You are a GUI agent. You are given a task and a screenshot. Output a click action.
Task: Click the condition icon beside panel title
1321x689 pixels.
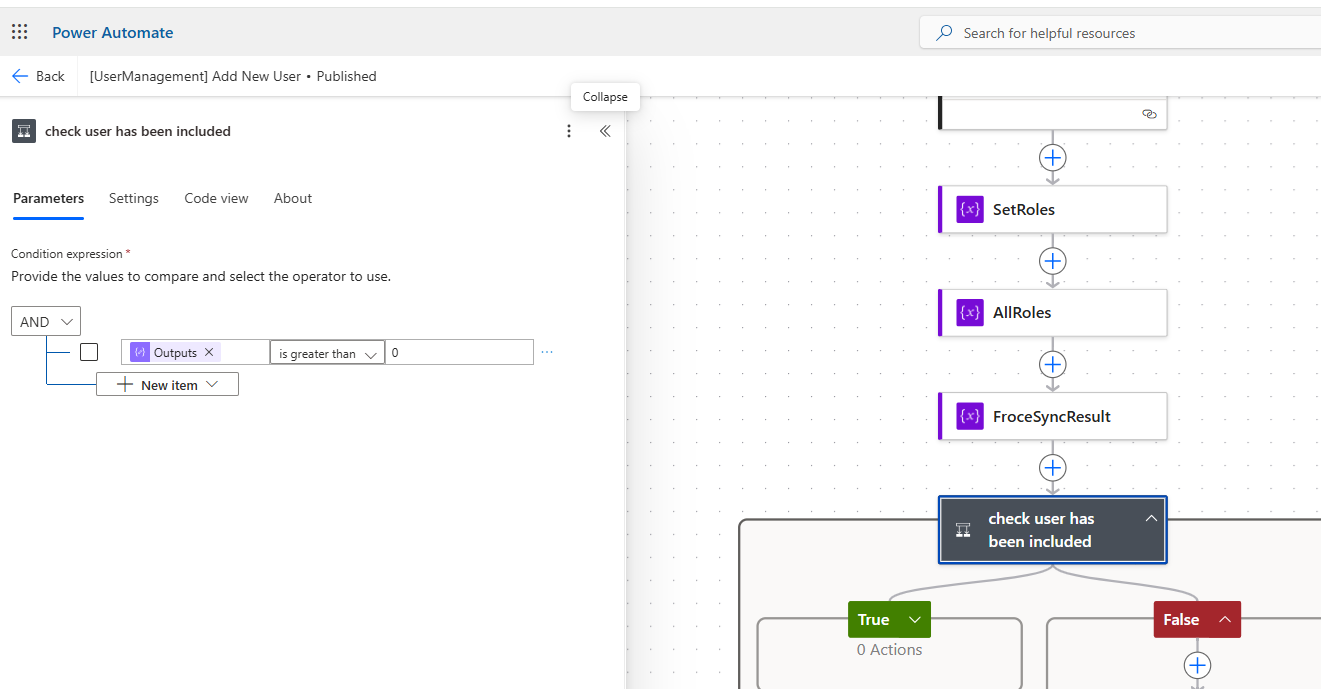click(x=24, y=131)
